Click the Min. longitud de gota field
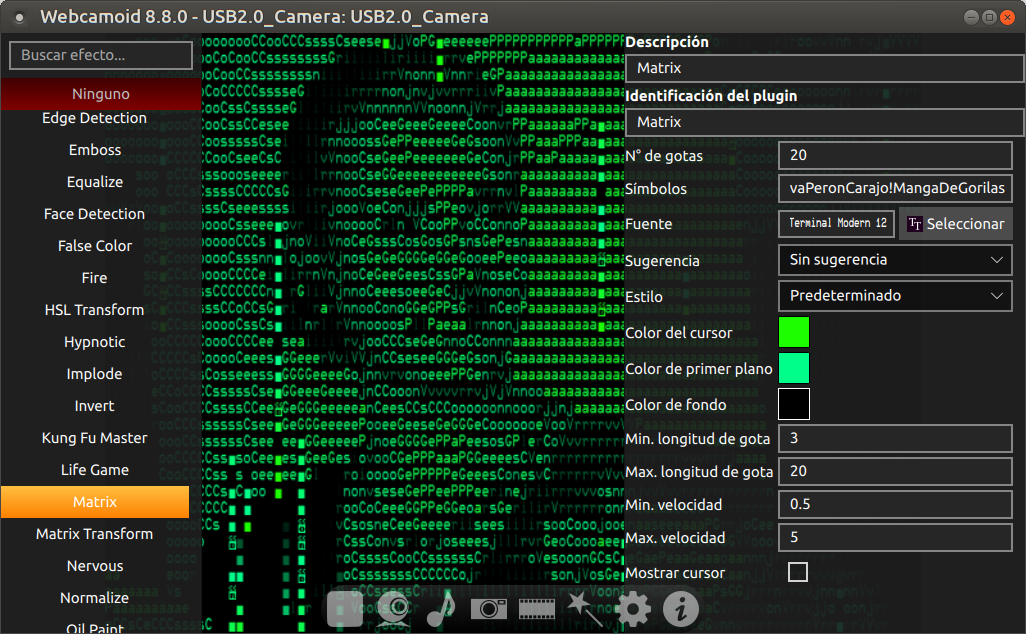 tap(895, 438)
